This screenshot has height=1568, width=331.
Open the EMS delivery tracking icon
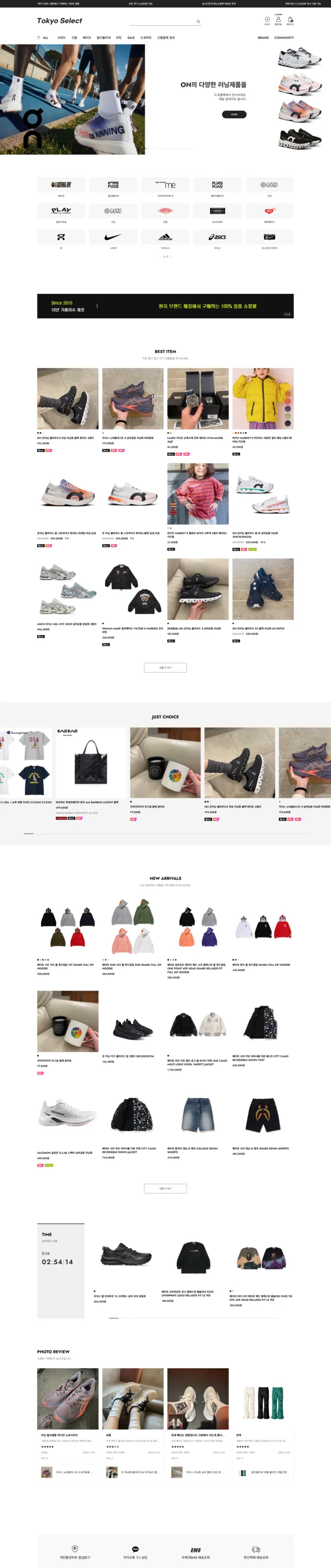[196, 1550]
